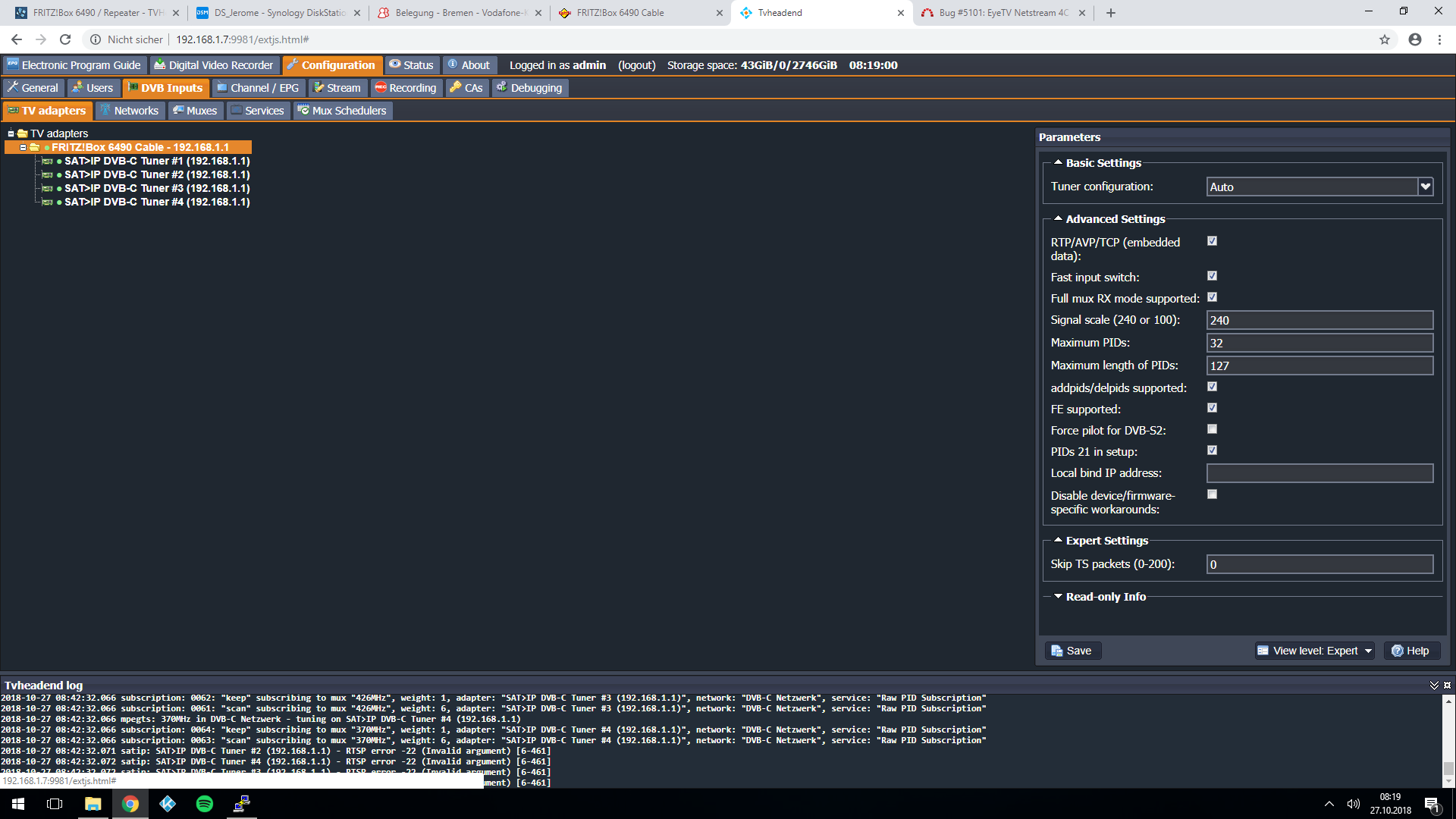Select SAT>IP DVB-C Tuner #1

pos(157,161)
